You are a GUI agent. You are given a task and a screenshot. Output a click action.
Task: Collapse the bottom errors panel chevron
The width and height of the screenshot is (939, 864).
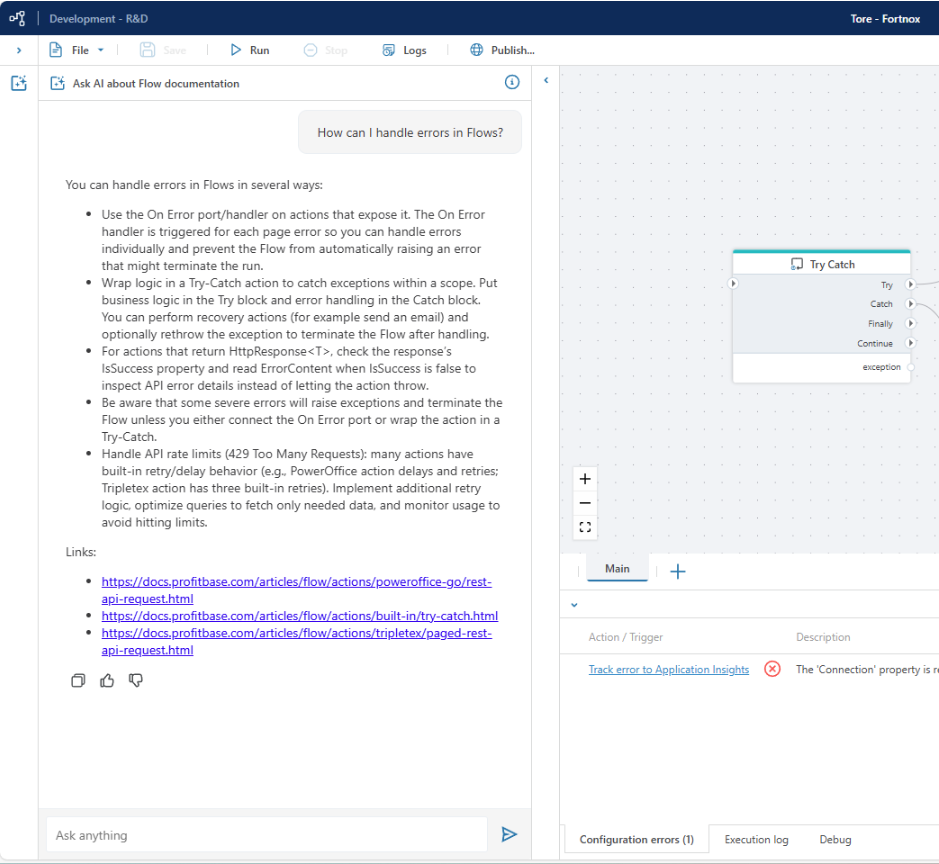[574, 605]
